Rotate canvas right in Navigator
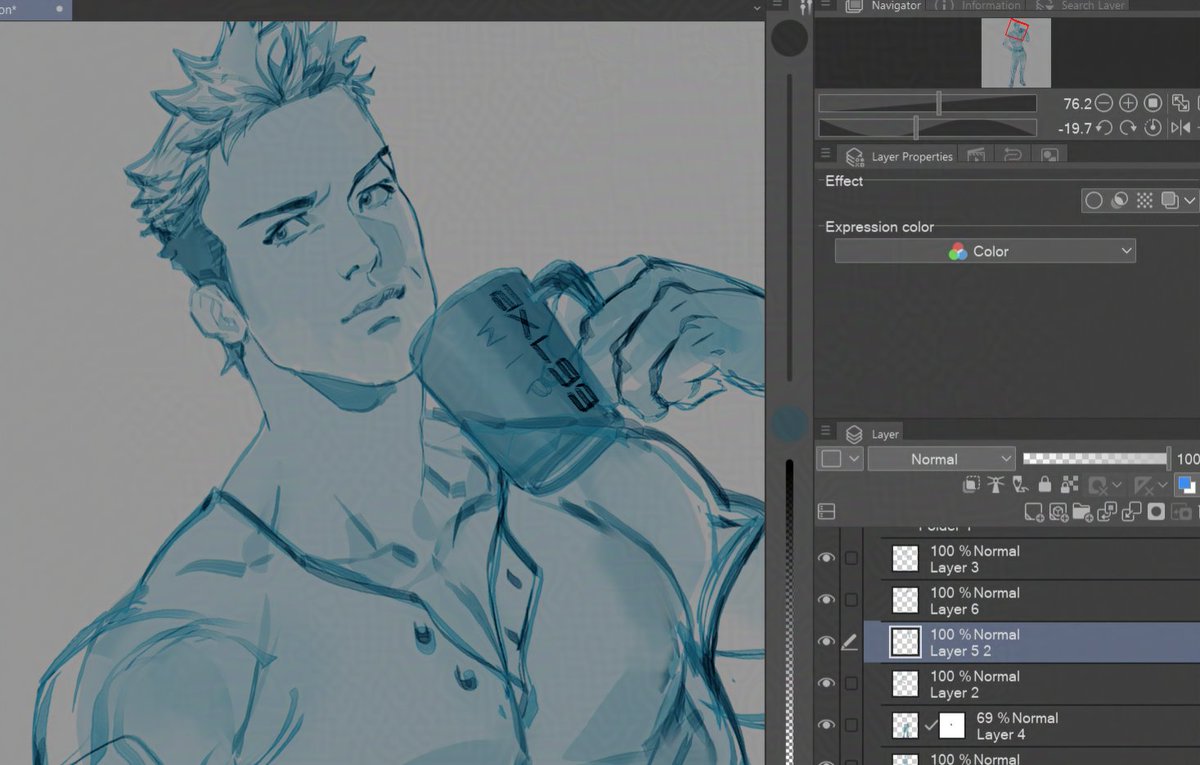The width and height of the screenshot is (1200, 765). pos(1128,128)
